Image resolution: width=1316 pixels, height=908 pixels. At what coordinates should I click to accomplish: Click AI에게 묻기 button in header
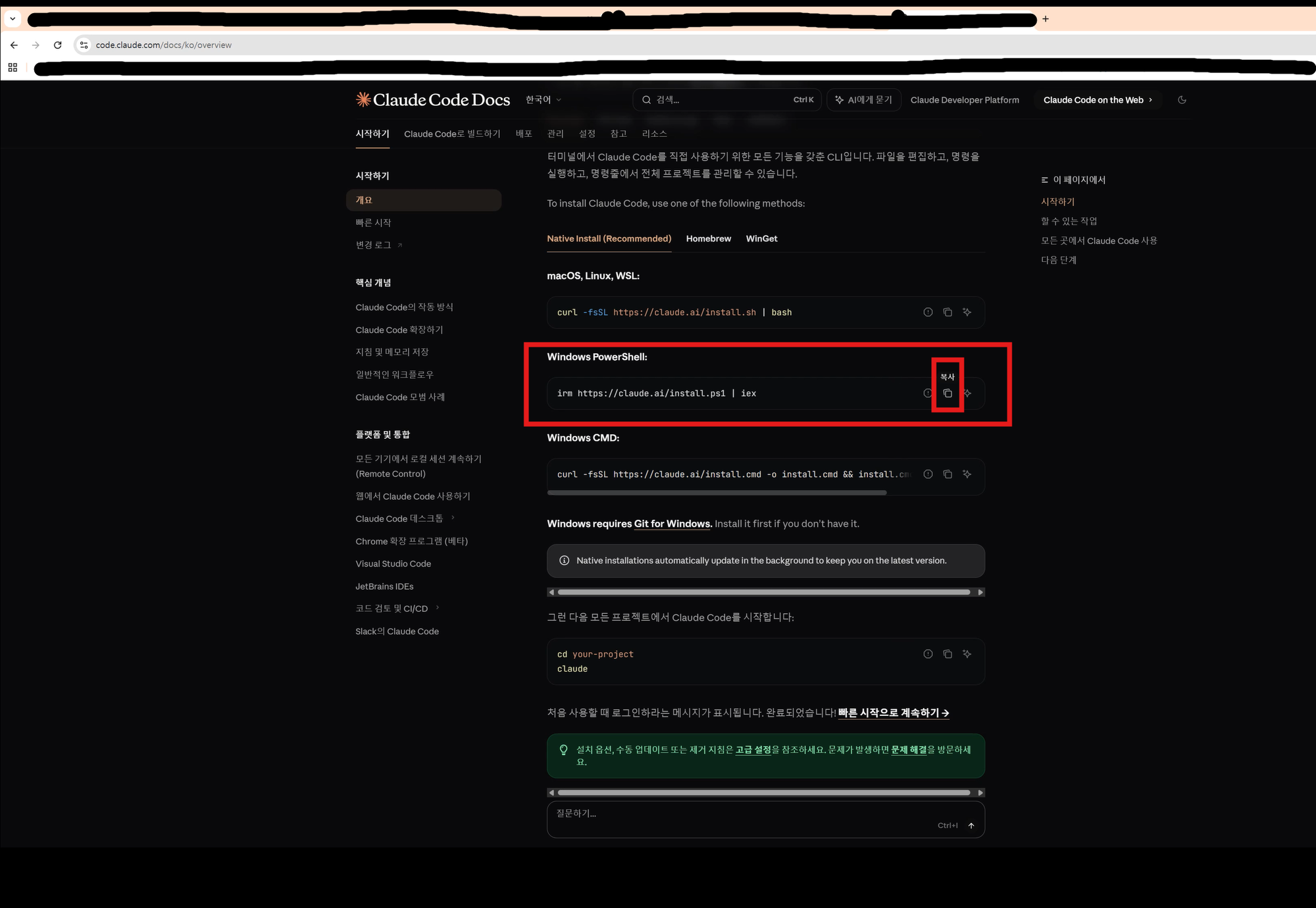(x=864, y=100)
